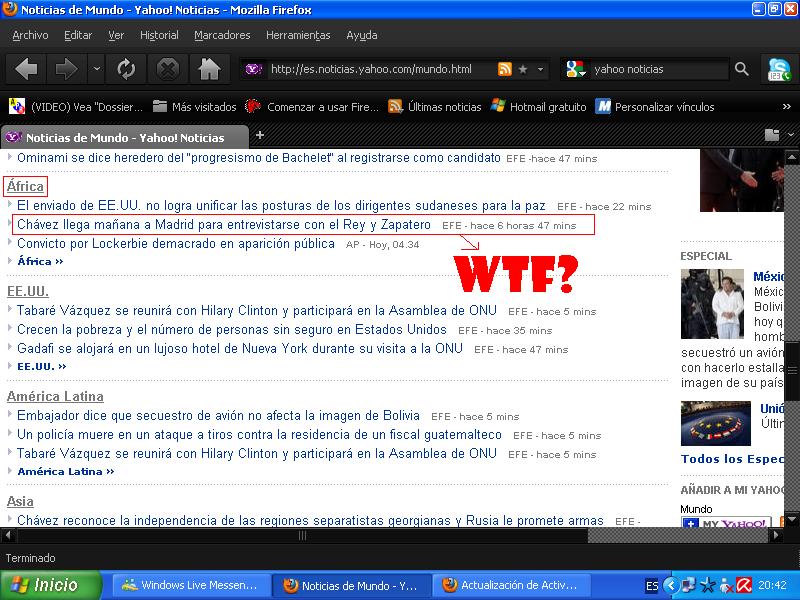Open the Personalizar vínculos bookmark
The height and width of the screenshot is (600, 800).
655,107
